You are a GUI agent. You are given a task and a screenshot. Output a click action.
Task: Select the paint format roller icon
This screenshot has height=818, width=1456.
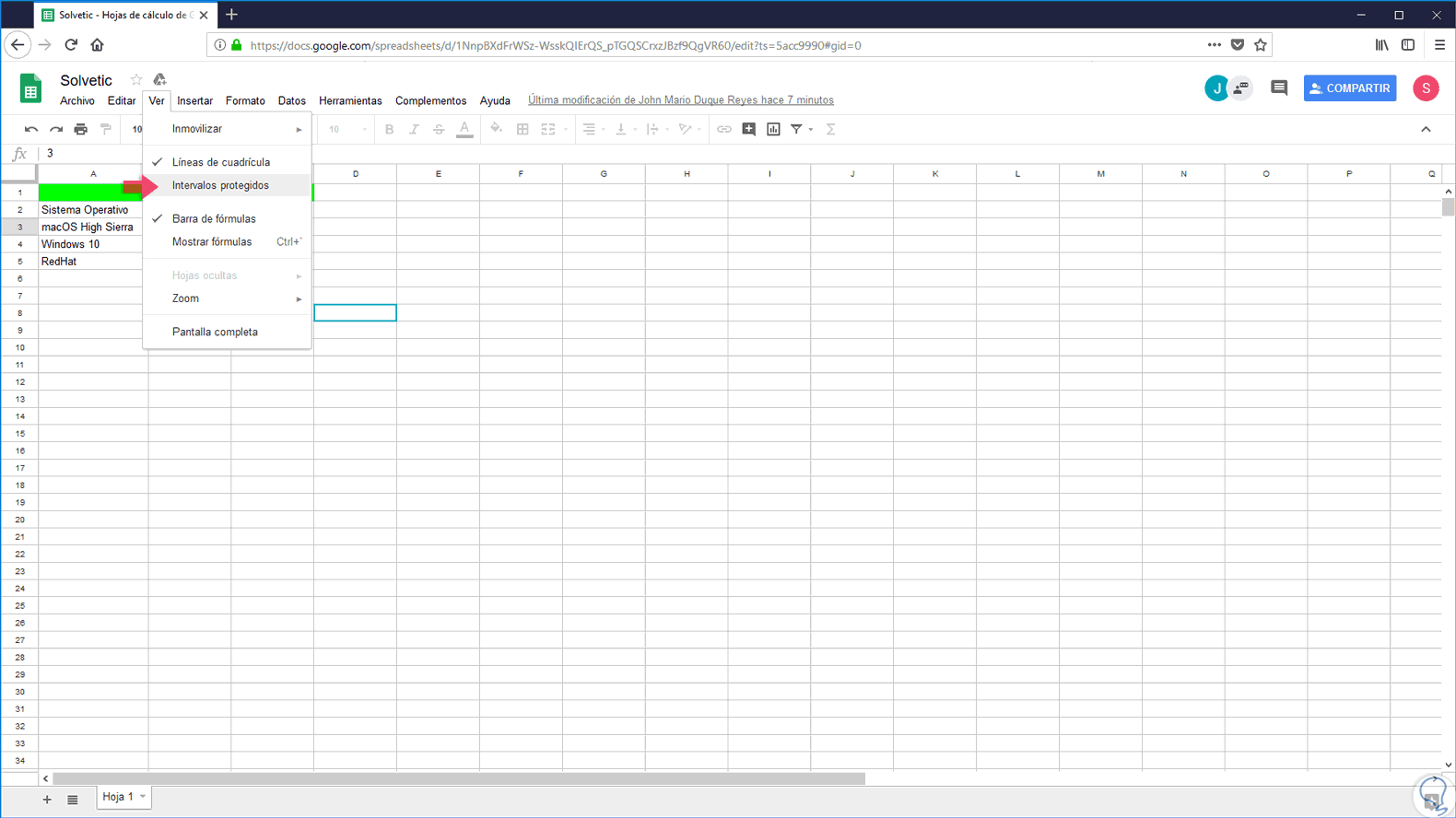click(106, 130)
